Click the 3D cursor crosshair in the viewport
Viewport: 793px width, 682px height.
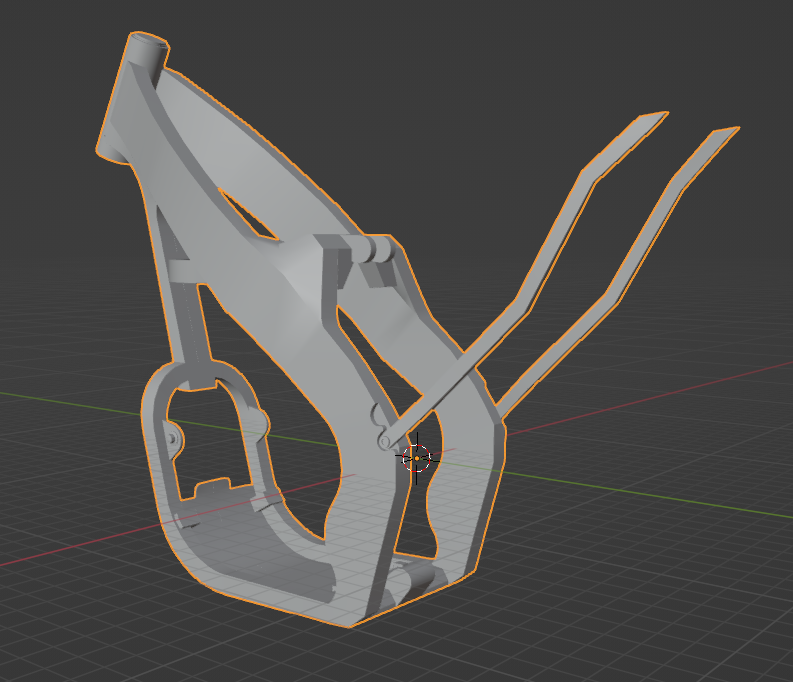417,458
